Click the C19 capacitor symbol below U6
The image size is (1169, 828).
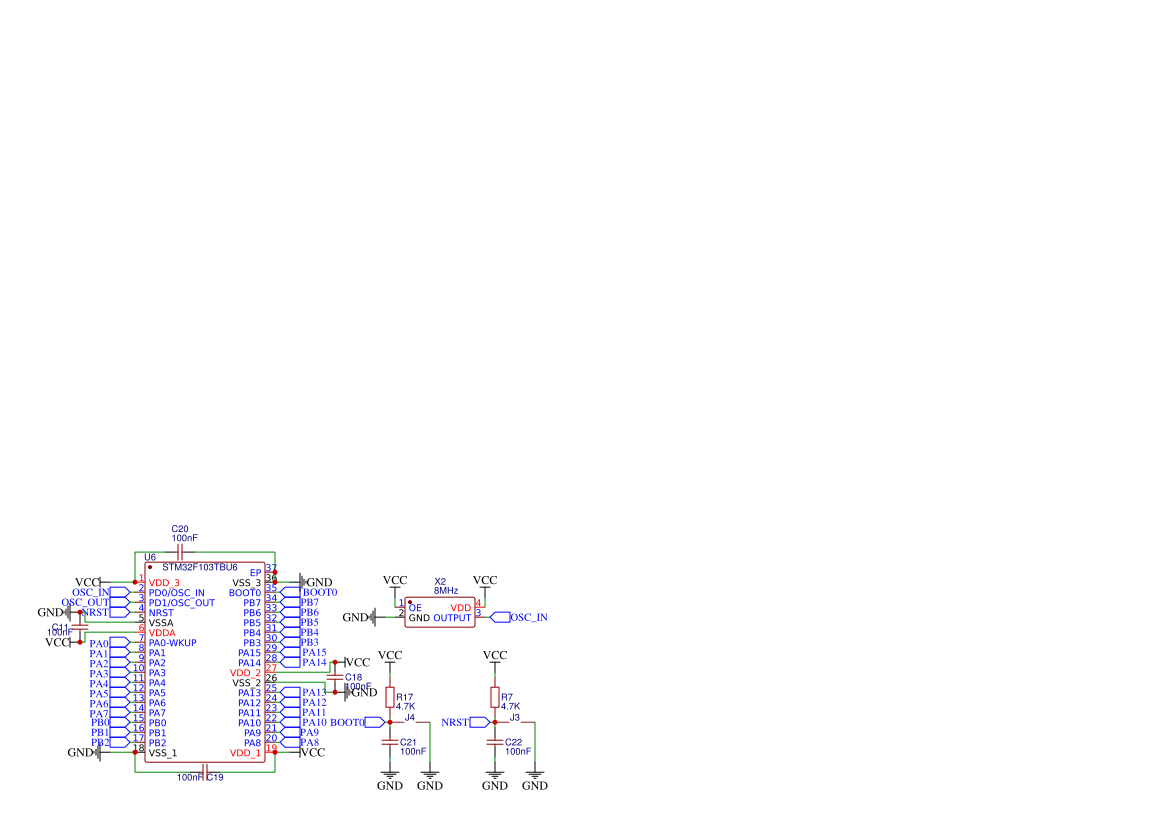tap(206, 771)
